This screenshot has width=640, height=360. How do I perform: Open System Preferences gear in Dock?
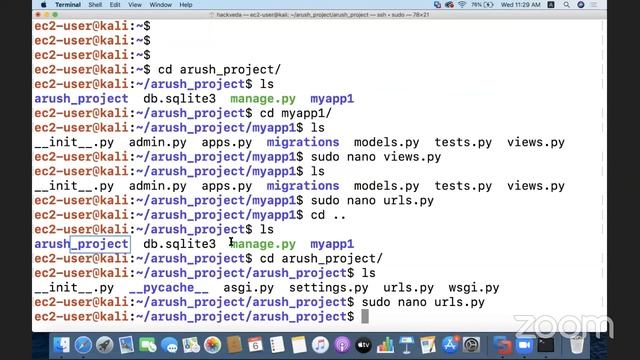[471, 345]
